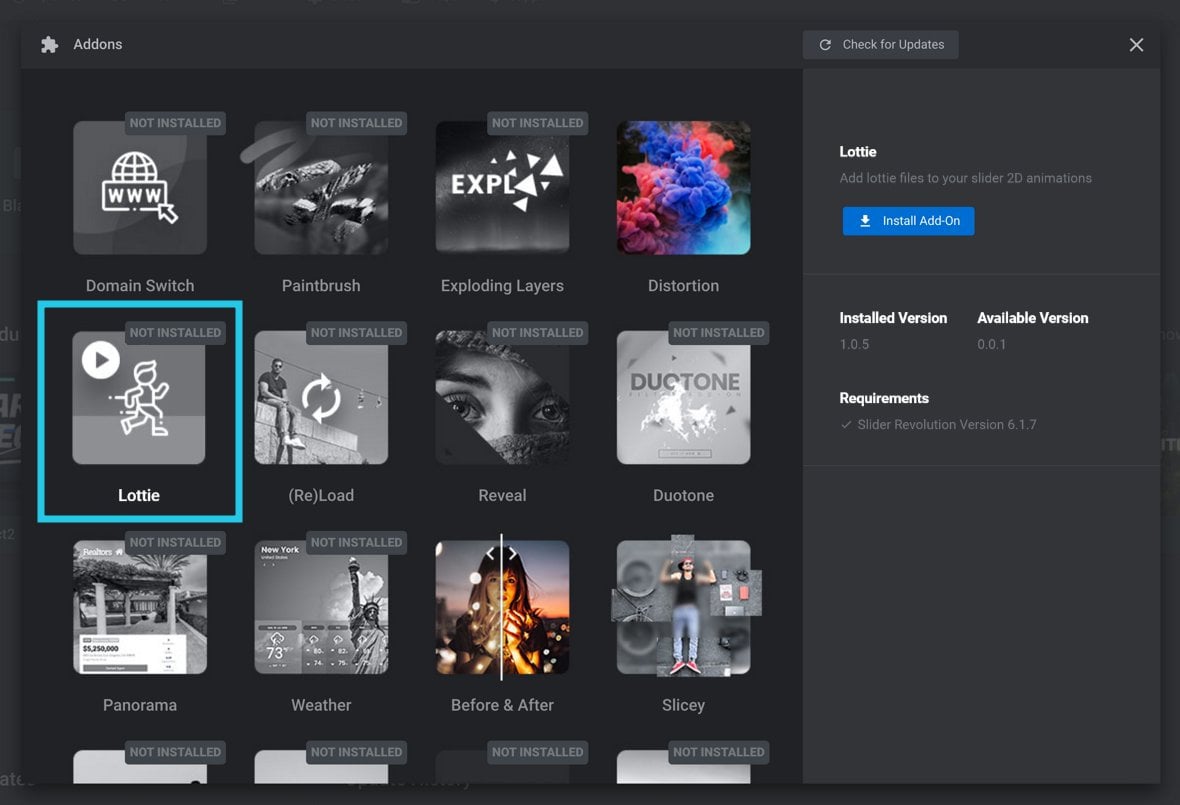Click the Reveal label
This screenshot has width=1180, height=805.
(503, 496)
